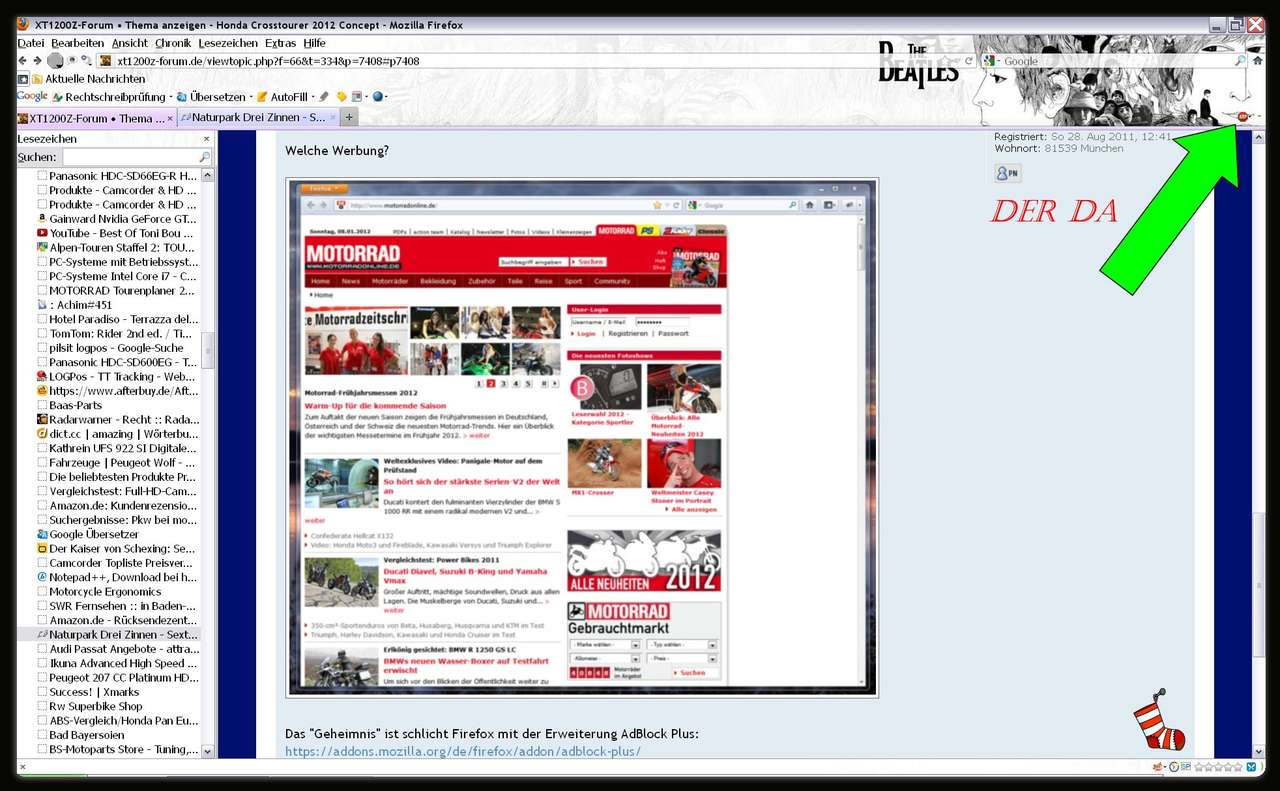Click the search magnifier in Google box
The image size is (1280, 791).
point(1240,61)
